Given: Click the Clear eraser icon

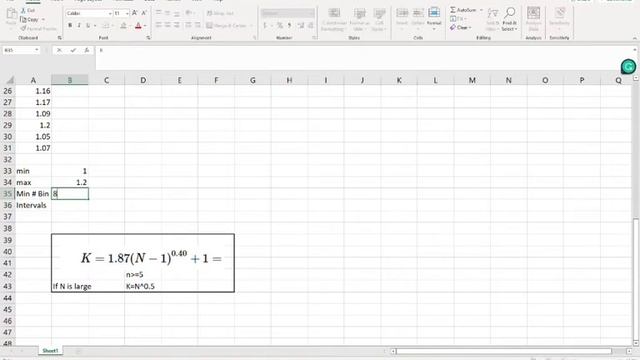Looking at the screenshot, I should 453,27.
